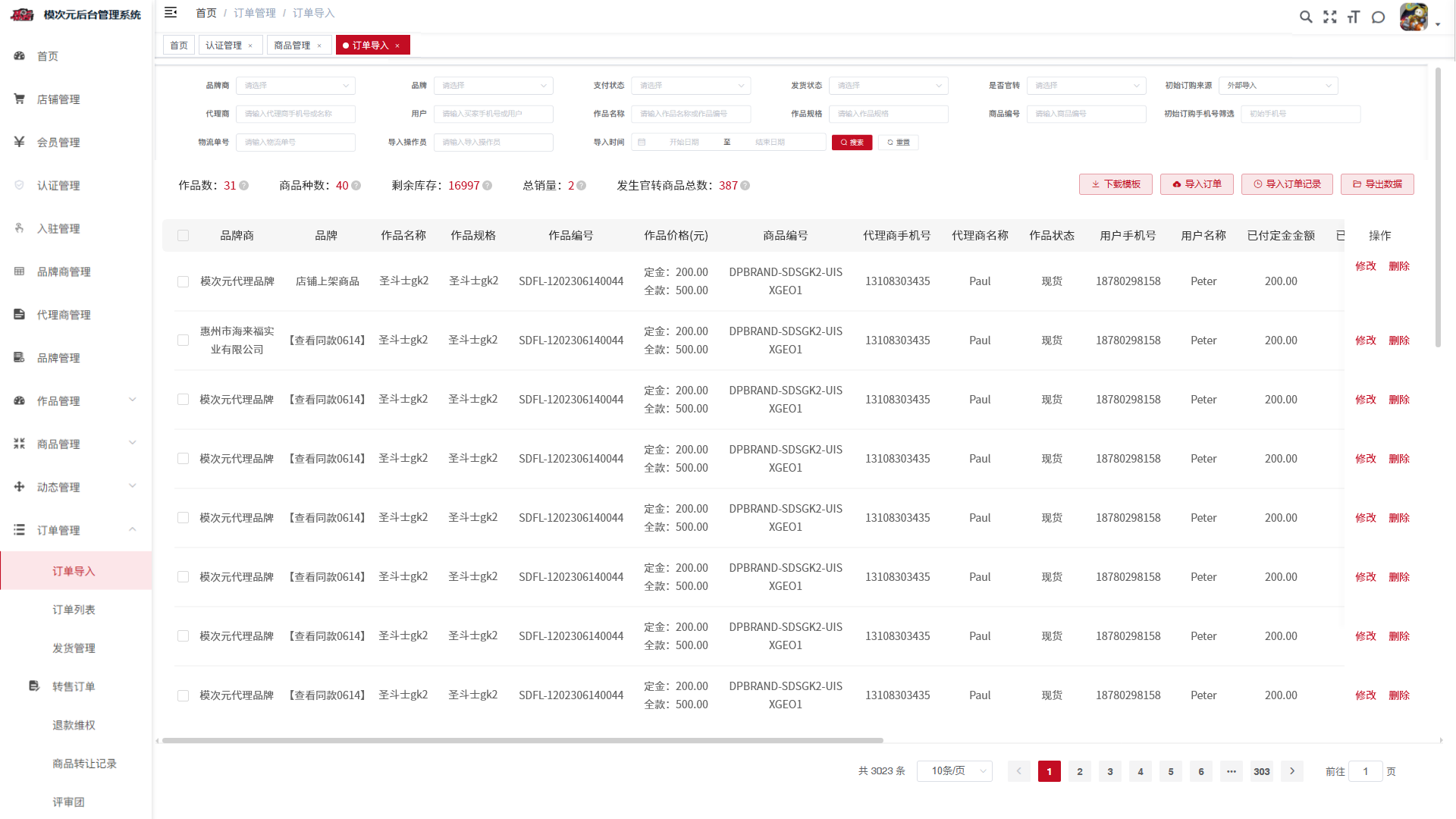The width and height of the screenshot is (1456, 819).
Task: Open the 品牌商 filter dropdown
Action: [x=296, y=86]
